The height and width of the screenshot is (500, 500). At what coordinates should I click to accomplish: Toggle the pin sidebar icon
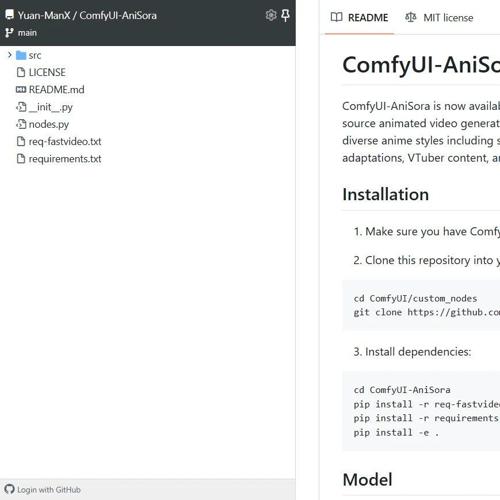point(285,15)
